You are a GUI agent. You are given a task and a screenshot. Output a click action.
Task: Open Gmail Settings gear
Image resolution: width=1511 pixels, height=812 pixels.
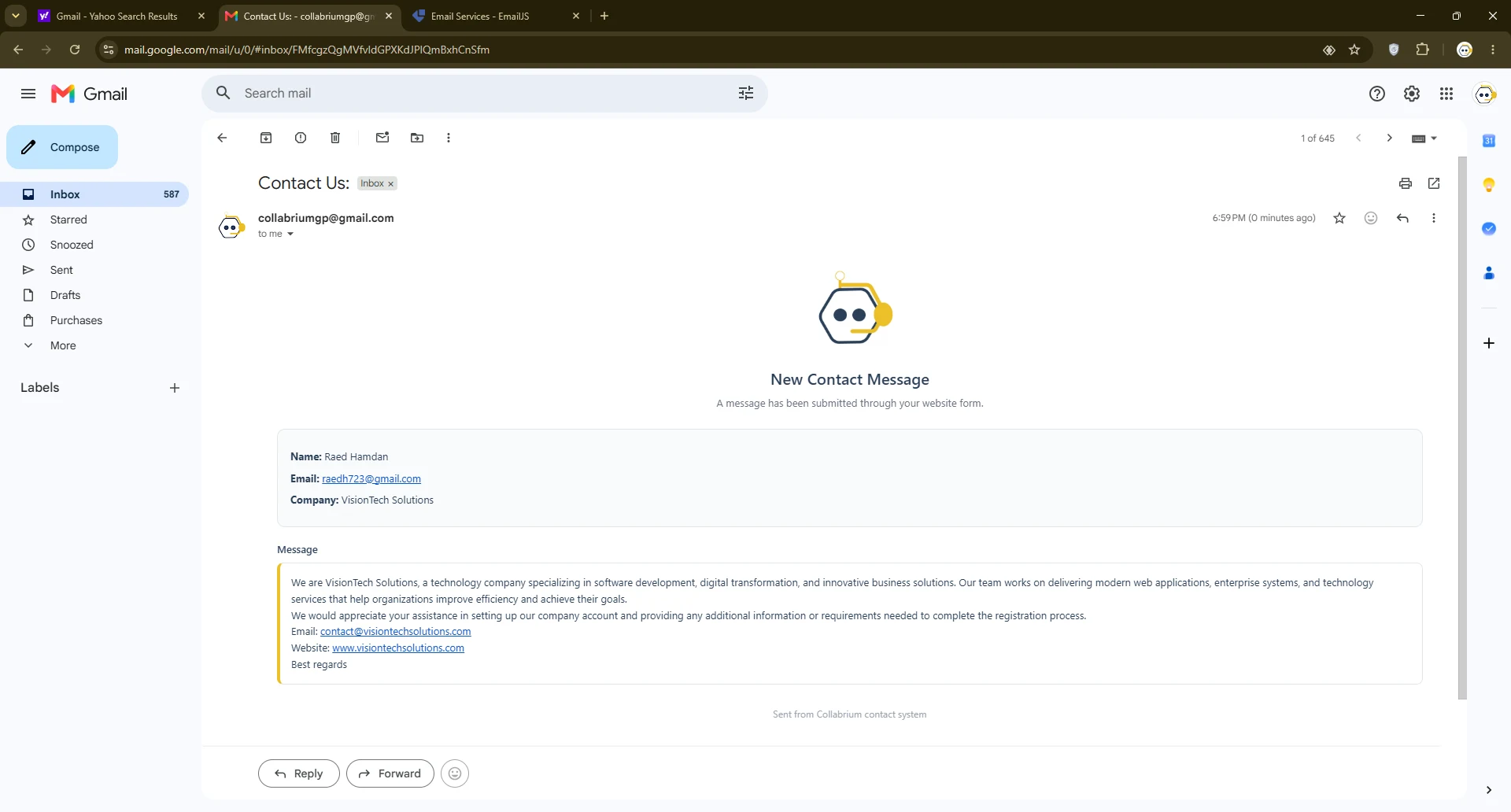click(x=1412, y=94)
